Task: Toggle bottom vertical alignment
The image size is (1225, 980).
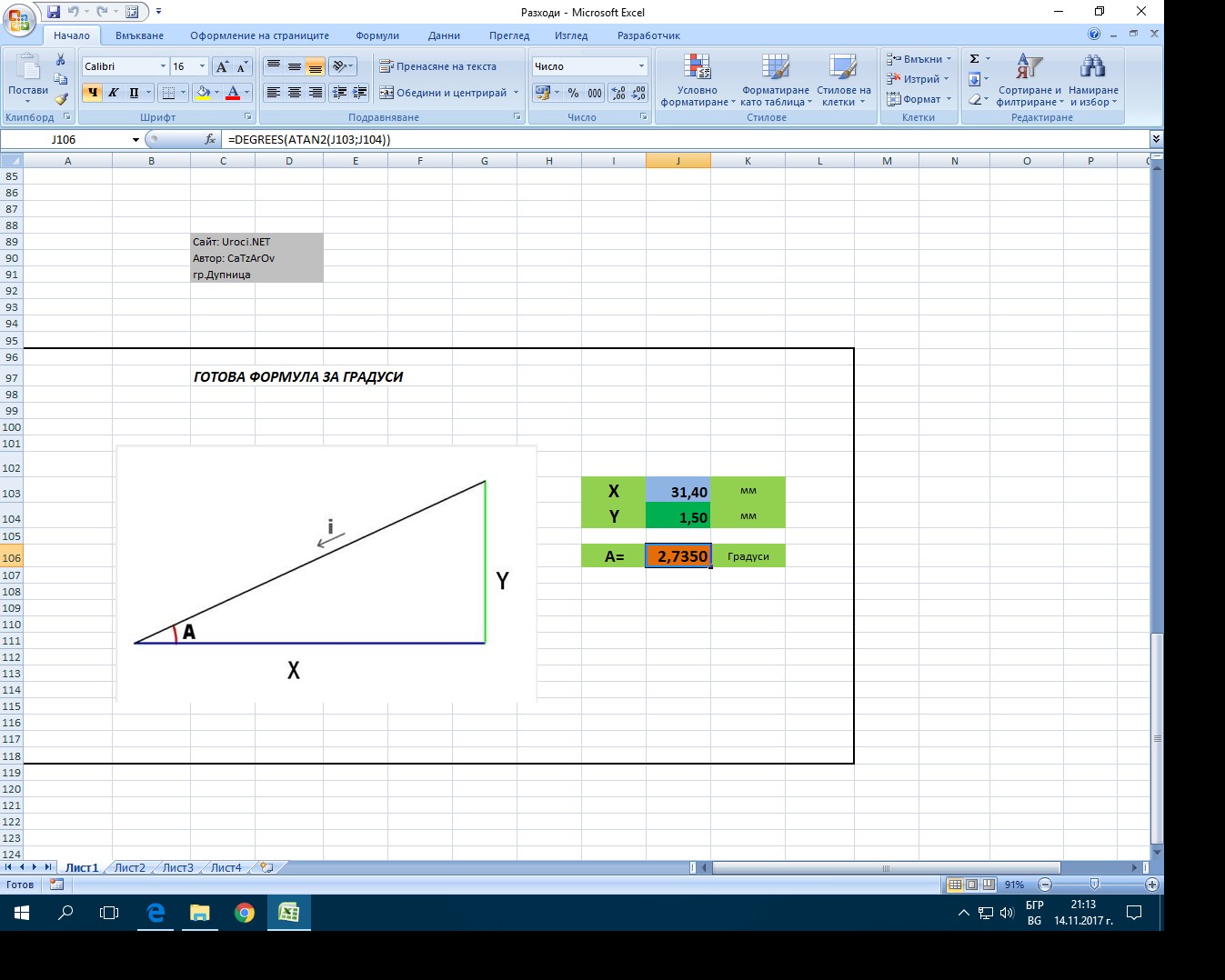Action: 315,66
